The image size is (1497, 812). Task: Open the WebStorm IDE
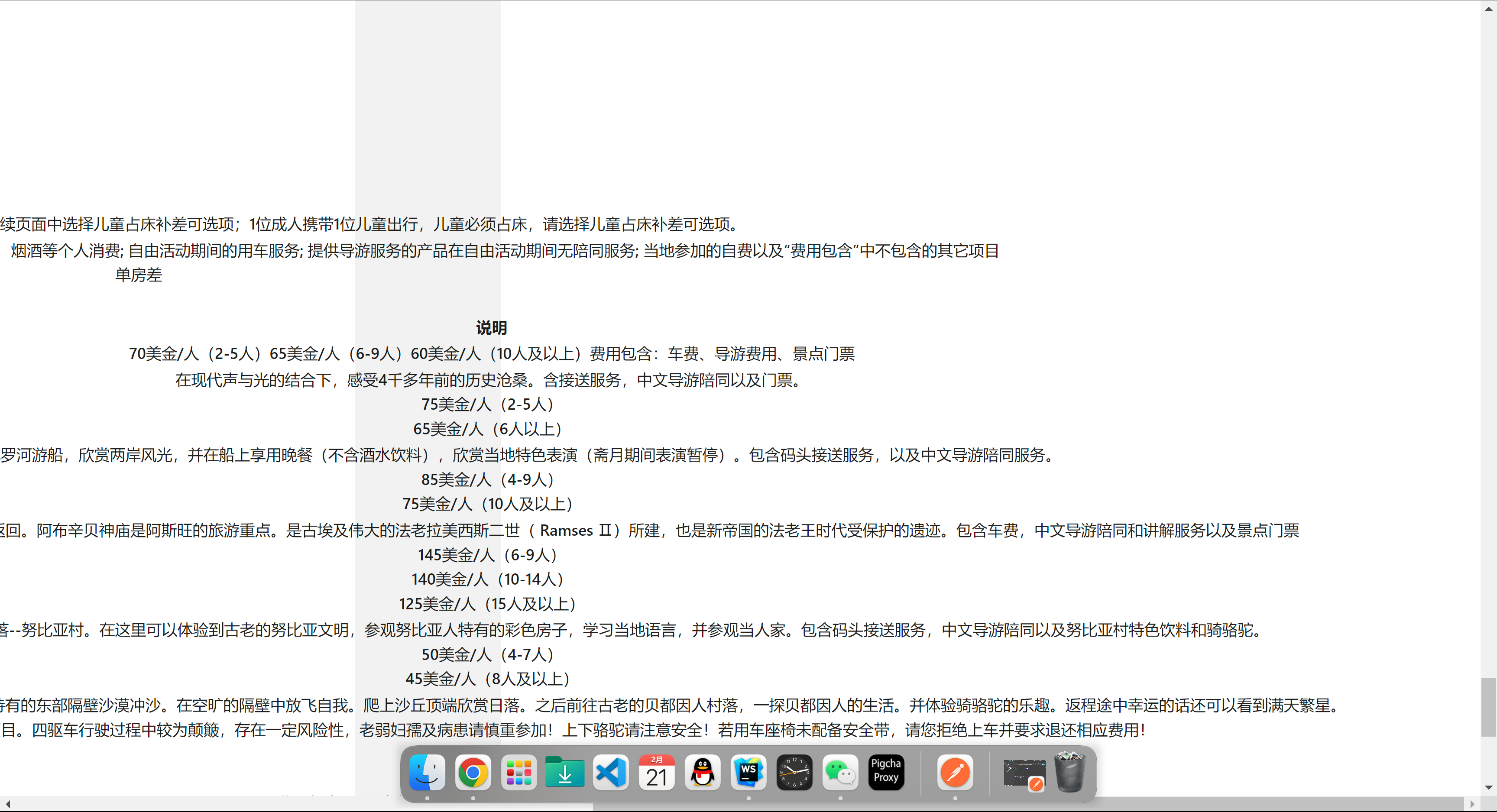click(x=748, y=773)
